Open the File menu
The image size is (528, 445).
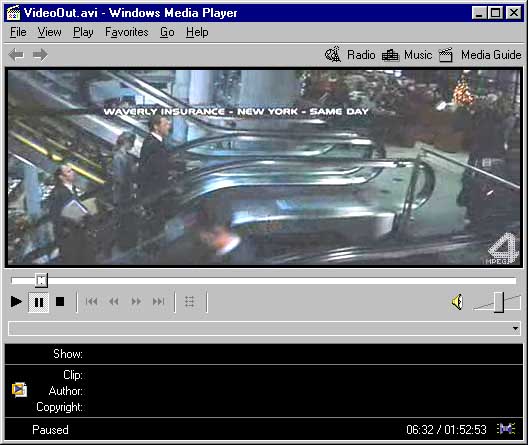point(18,32)
